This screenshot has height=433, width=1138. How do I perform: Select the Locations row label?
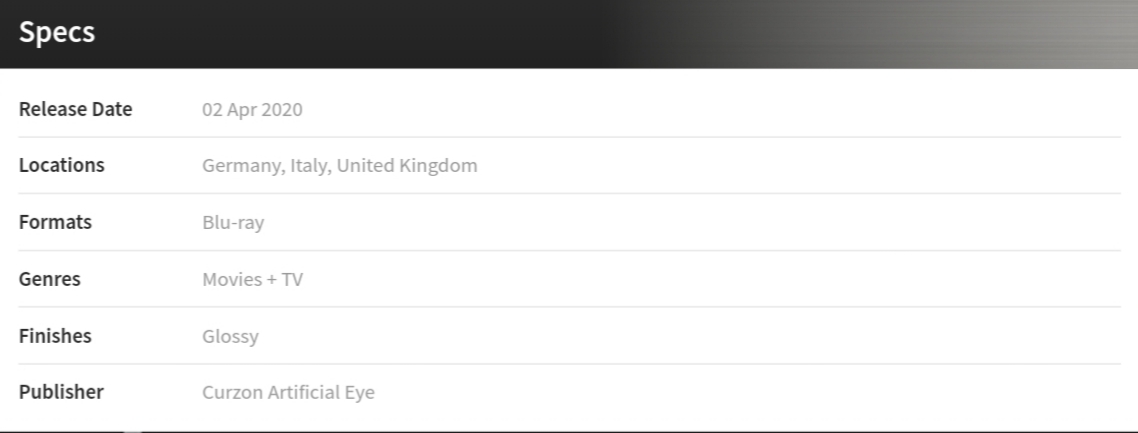61,165
